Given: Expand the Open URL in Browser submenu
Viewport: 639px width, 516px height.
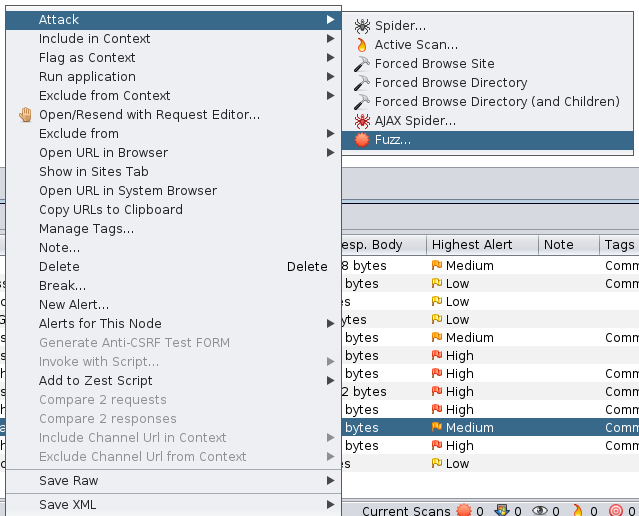Looking at the screenshot, I should click(x=330, y=153).
